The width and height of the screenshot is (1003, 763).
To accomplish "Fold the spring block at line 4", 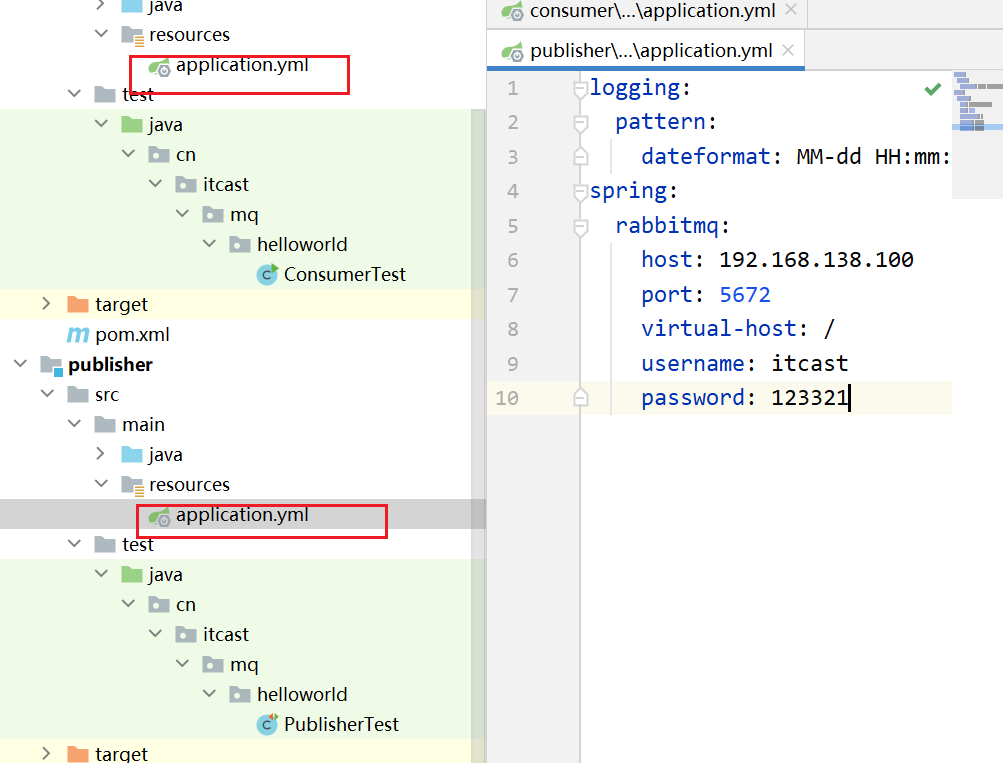I will click(x=580, y=192).
